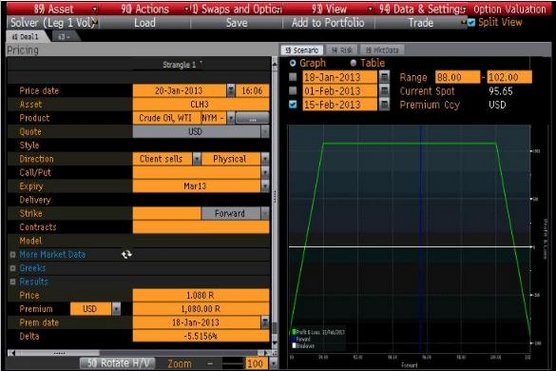Click the Price 1.080 field
The width and height of the screenshot is (556, 371).
tap(201, 295)
